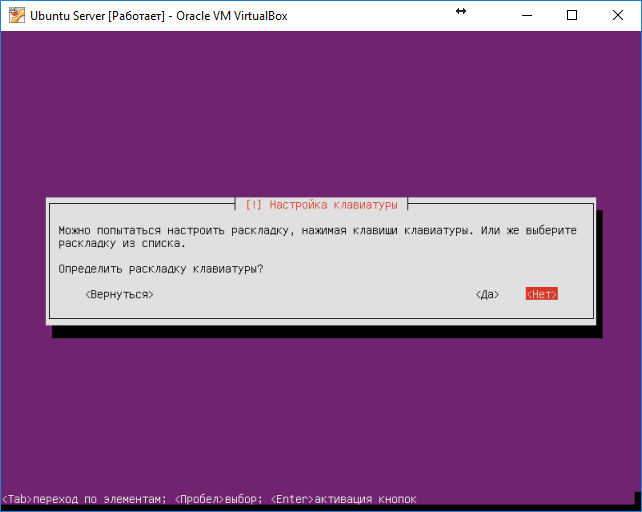Click the text "раскладку из списка."

pos(122,244)
